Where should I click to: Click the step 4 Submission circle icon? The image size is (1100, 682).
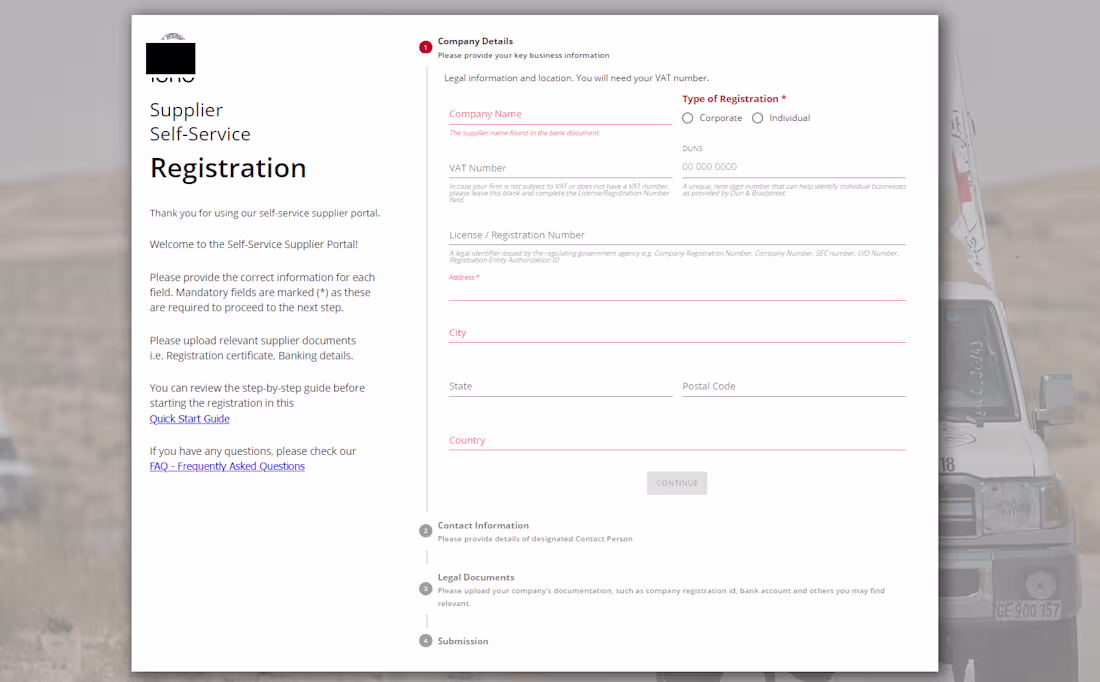coord(425,641)
